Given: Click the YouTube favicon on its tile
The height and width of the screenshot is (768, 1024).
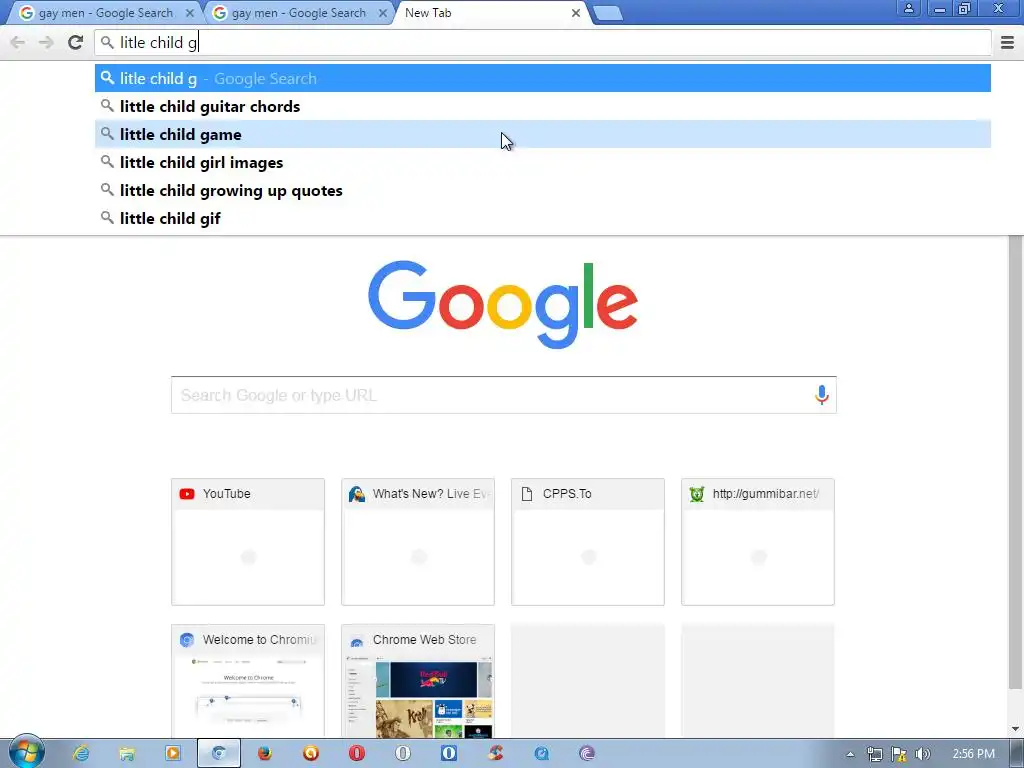Looking at the screenshot, I should coord(187,494).
